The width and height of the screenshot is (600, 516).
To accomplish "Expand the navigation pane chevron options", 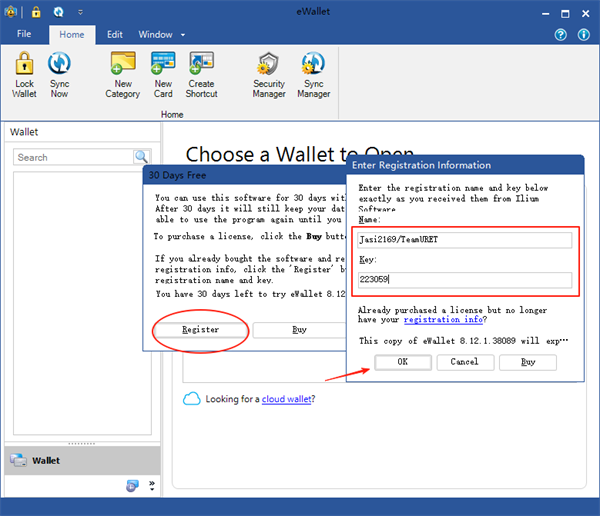I will [x=152, y=486].
